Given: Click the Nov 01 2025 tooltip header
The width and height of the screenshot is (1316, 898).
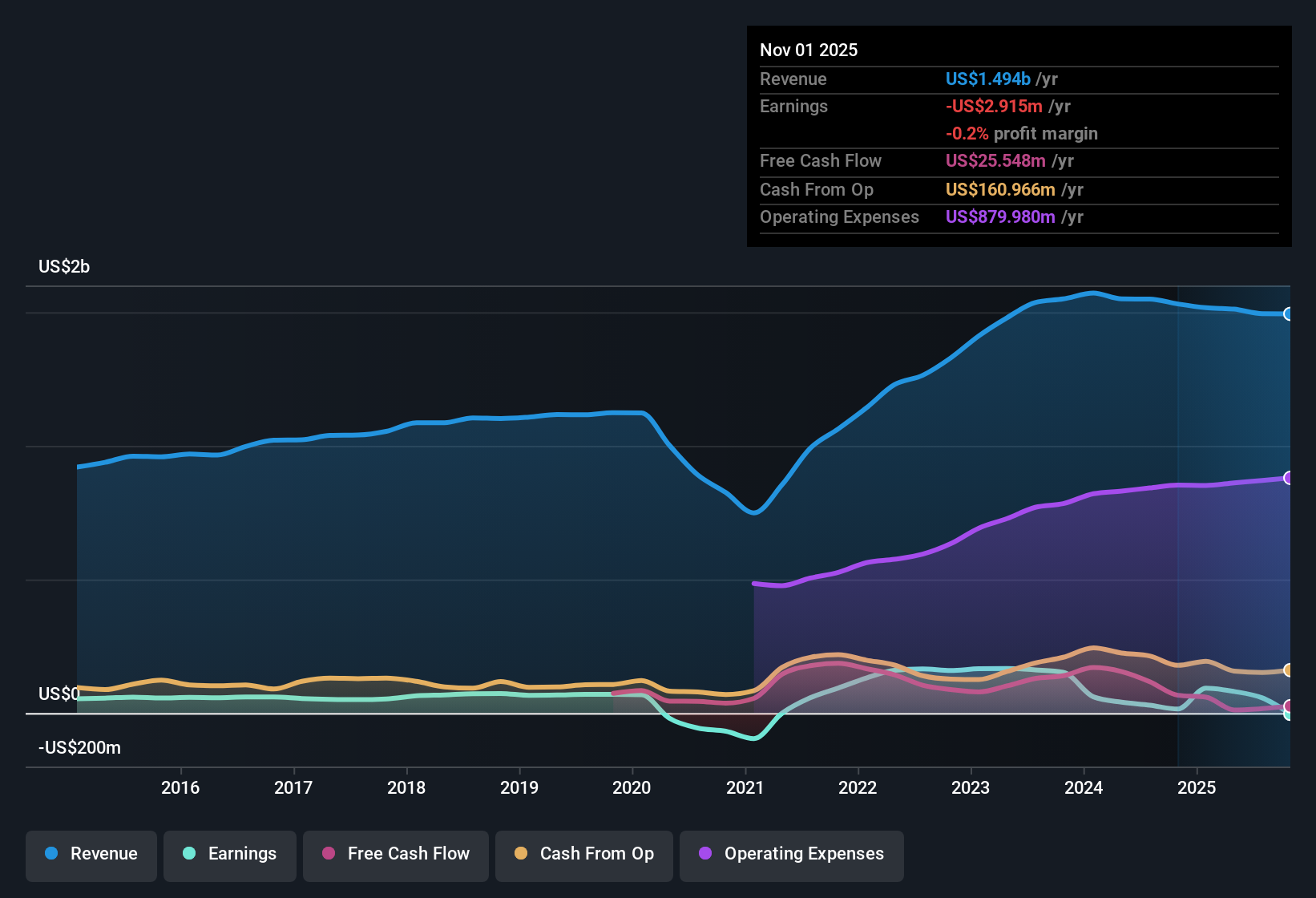Looking at the screenshot, I should (809, 50).
